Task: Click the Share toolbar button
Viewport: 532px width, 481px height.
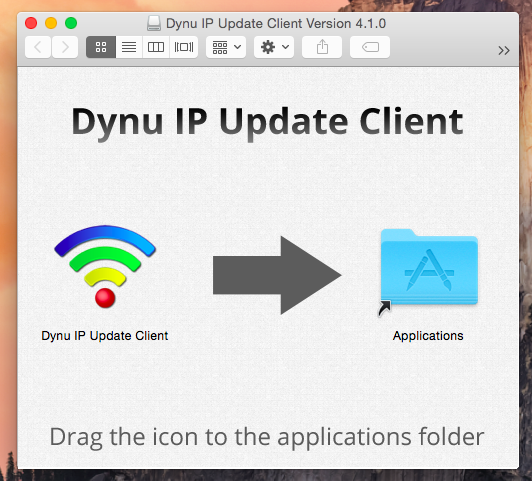Action: click(322, 47)
